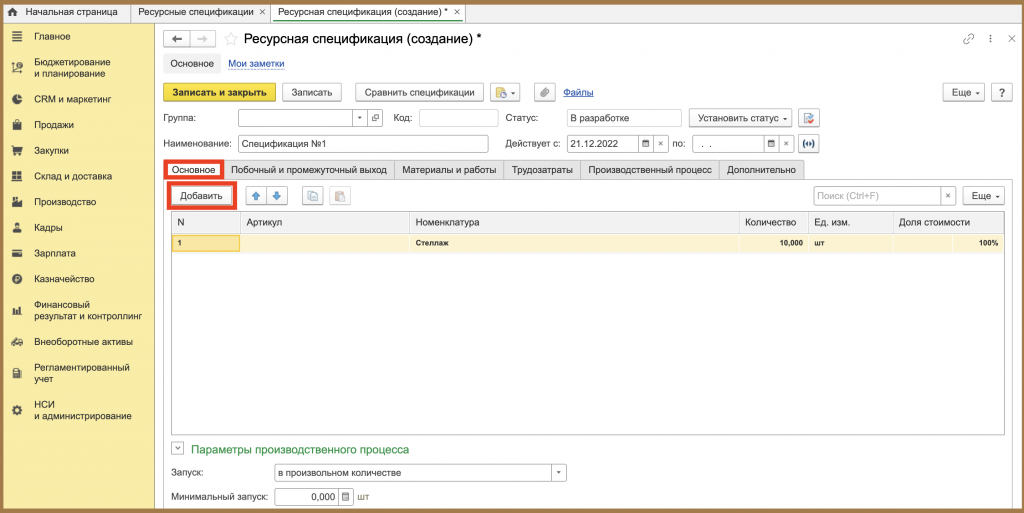Open the calendar picker for the по date
This screenshot has width=1024, height=513.
click(x=771, y=144)
